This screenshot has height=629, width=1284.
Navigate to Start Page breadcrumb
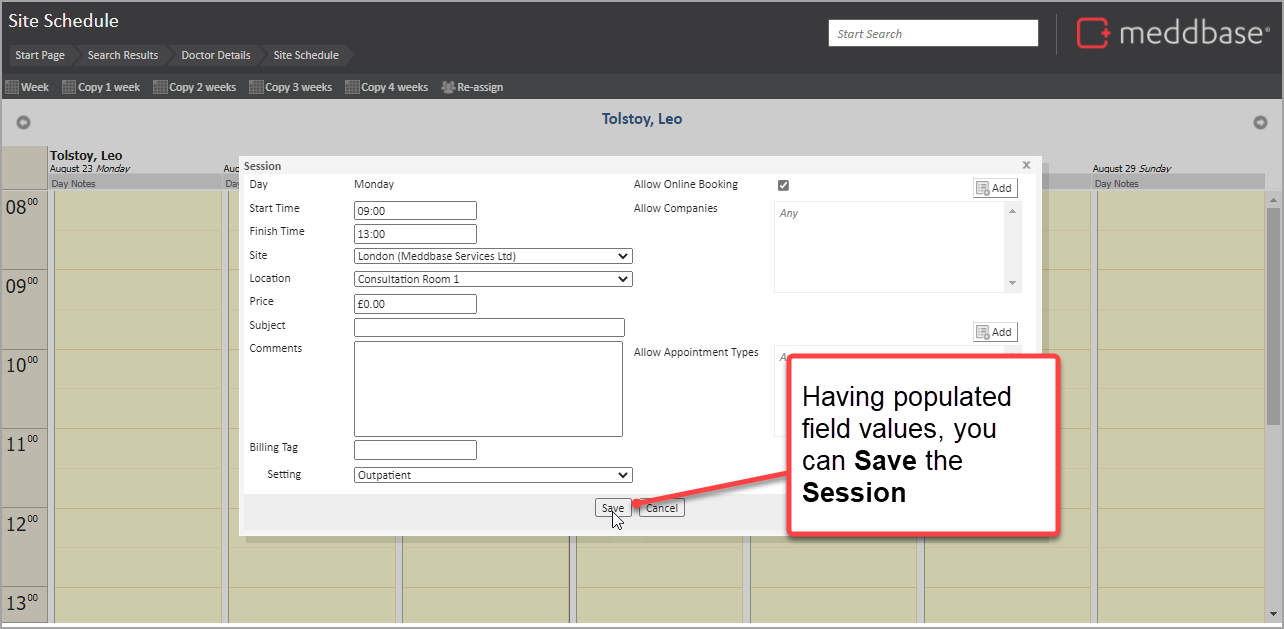pyautogui.click(x=40, y=55)
